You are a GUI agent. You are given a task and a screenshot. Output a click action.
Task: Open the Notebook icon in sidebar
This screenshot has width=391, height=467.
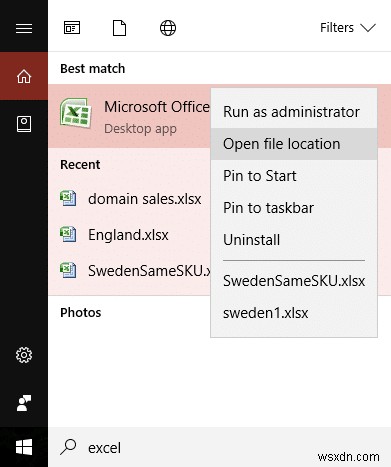24,124
